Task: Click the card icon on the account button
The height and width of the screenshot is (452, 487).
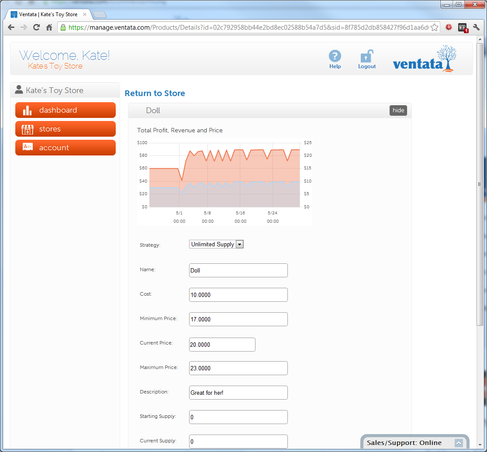Action: click(x=28, y=147)
